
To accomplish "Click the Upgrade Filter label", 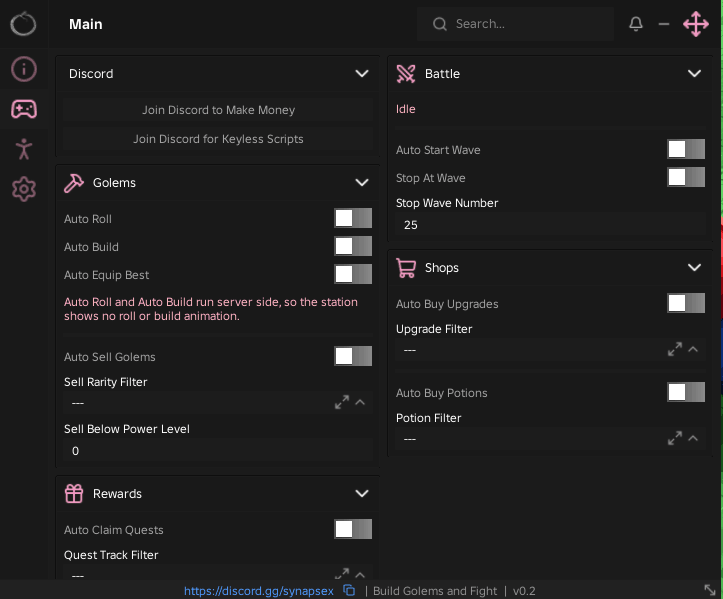I will tap(434, 329).
